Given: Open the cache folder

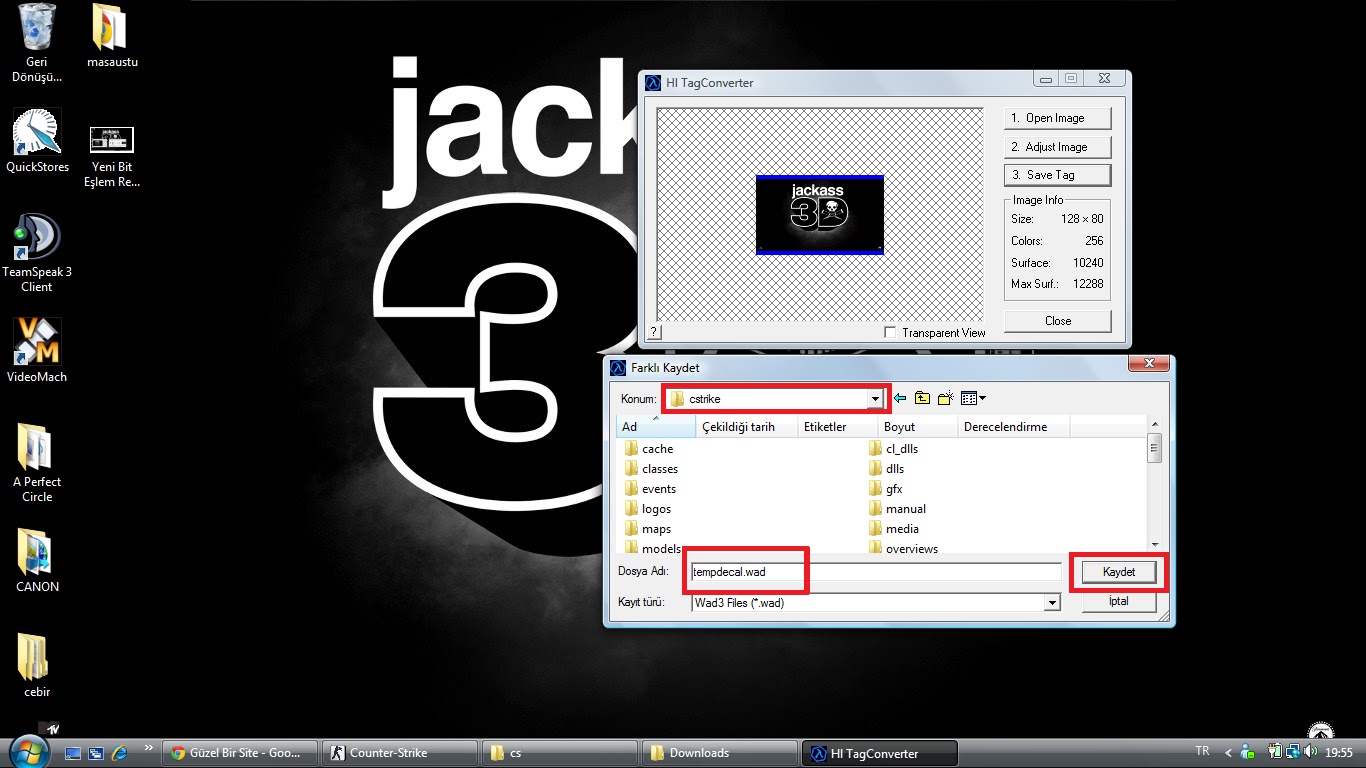Looking at the screenshot, I should pos(649,449).
